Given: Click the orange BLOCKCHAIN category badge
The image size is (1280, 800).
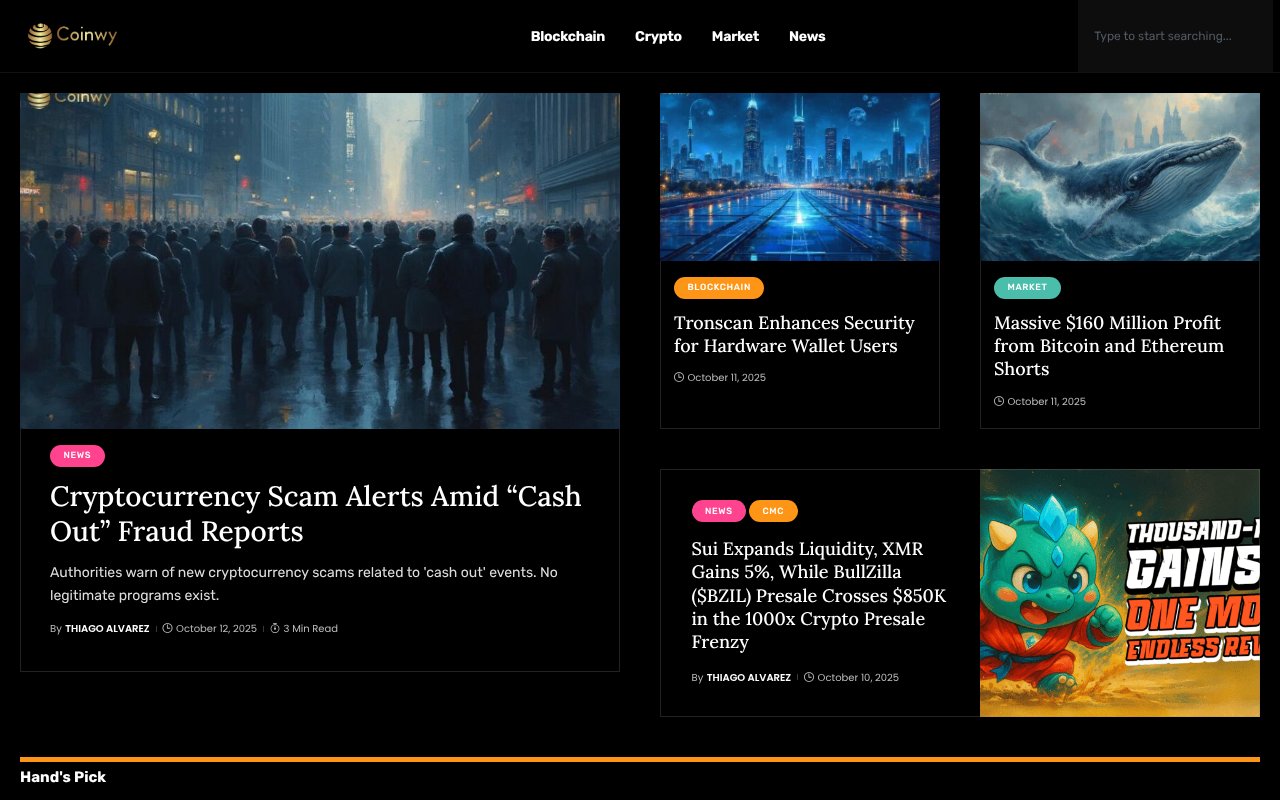Looking at the screenshot, I should coord(719,287).
